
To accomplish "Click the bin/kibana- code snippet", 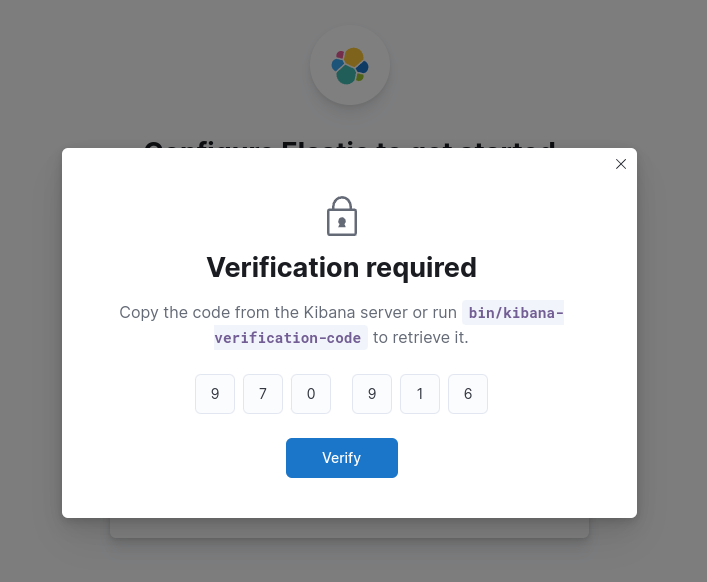I will (515, 313).
